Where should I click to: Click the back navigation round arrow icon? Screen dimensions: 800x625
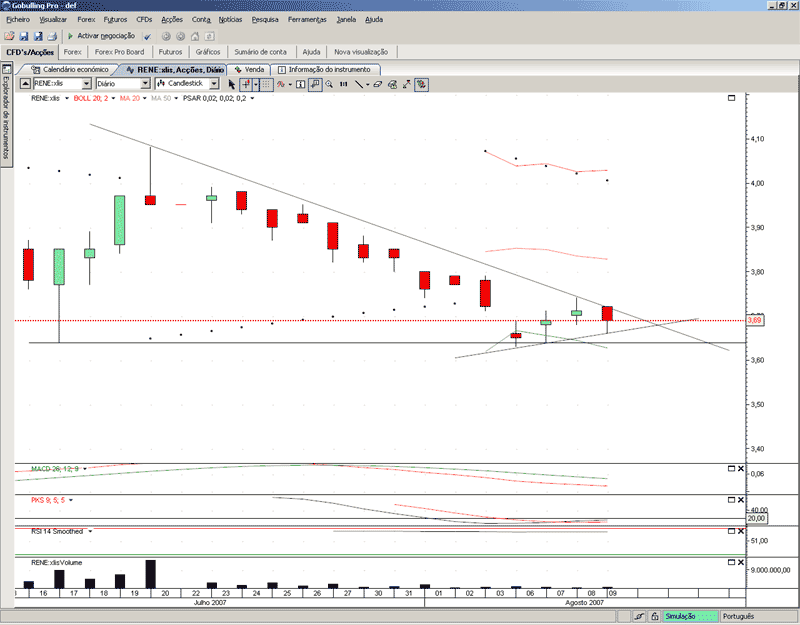coord(166,36)
